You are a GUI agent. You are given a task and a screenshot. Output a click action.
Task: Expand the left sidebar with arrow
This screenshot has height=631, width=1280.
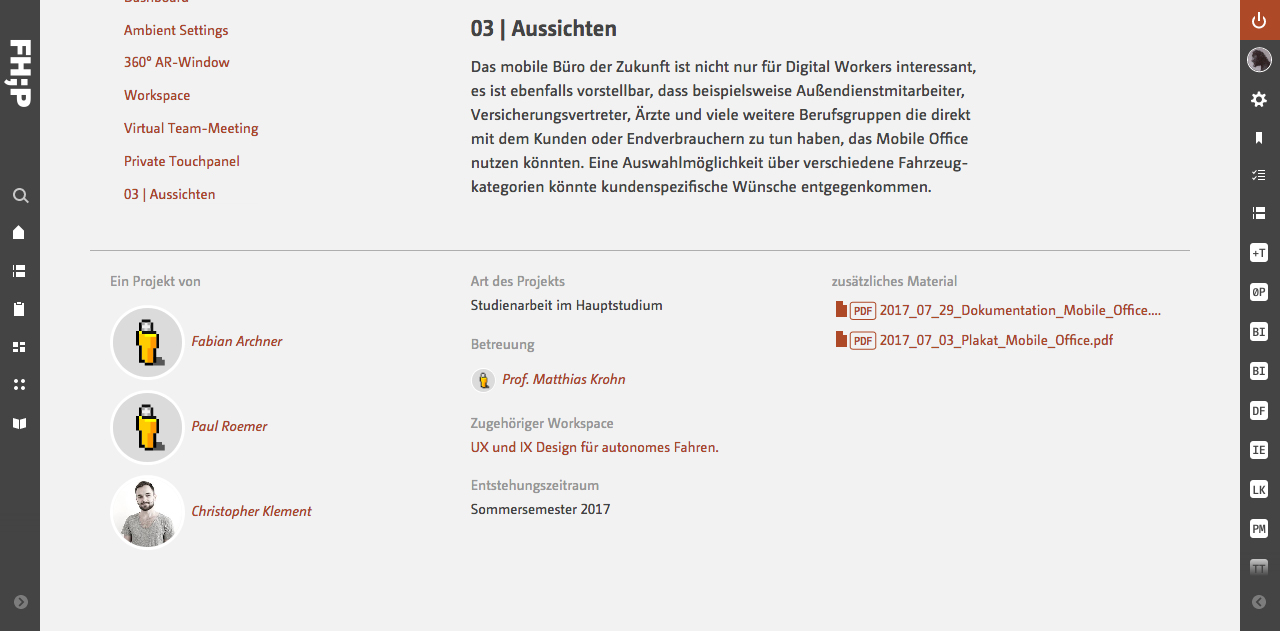21,602
